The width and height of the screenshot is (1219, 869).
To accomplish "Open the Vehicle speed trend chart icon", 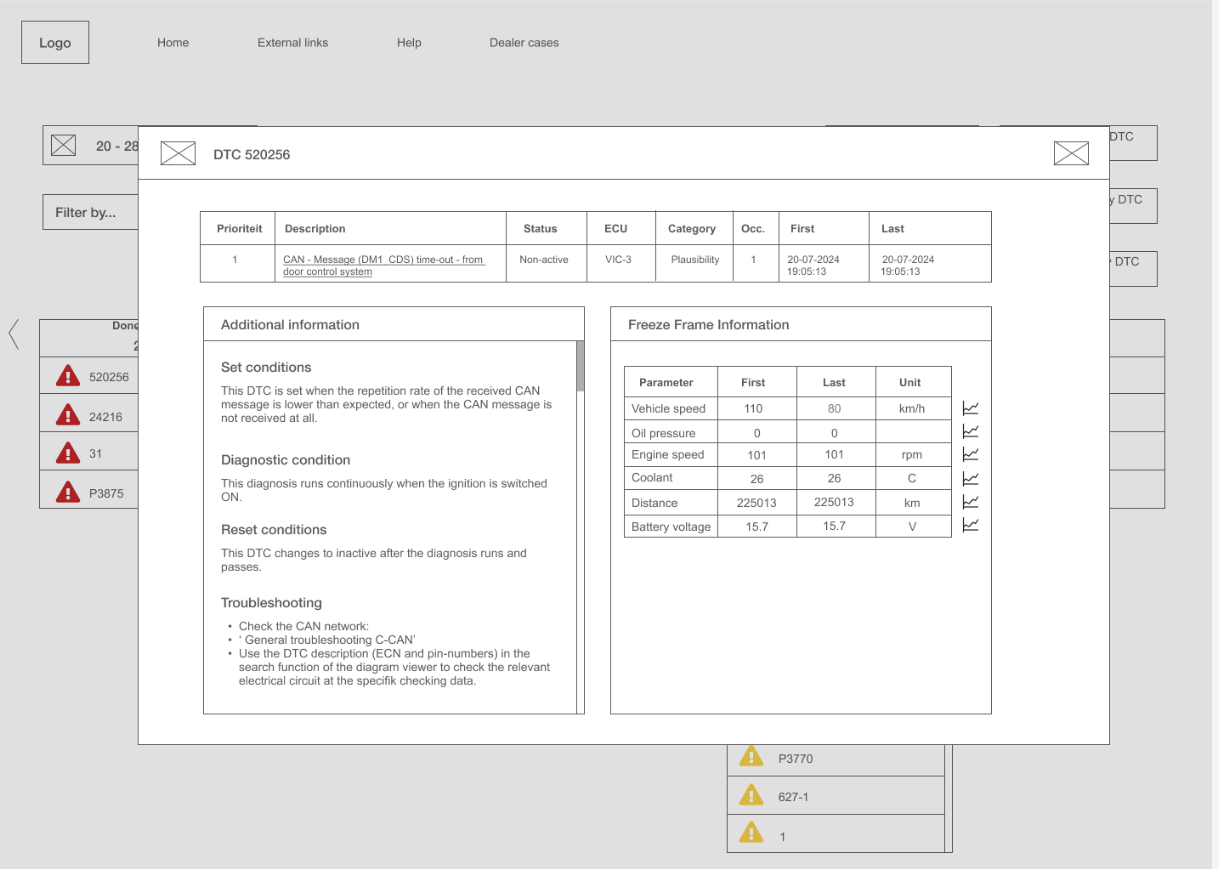I will pyautogui.click(x=970, y=408).
